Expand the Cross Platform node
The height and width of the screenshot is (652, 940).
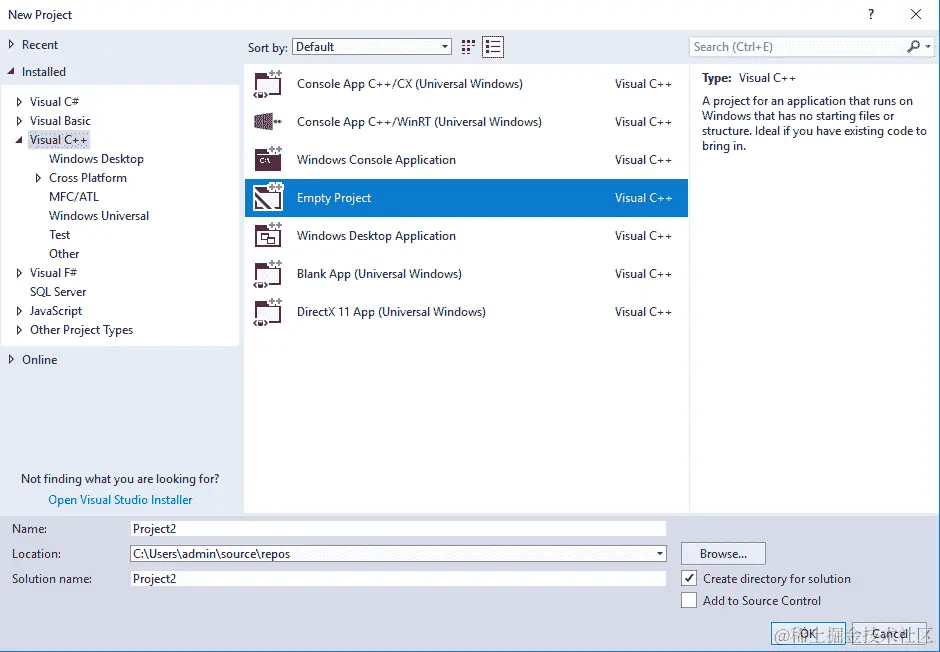(38, 178)
